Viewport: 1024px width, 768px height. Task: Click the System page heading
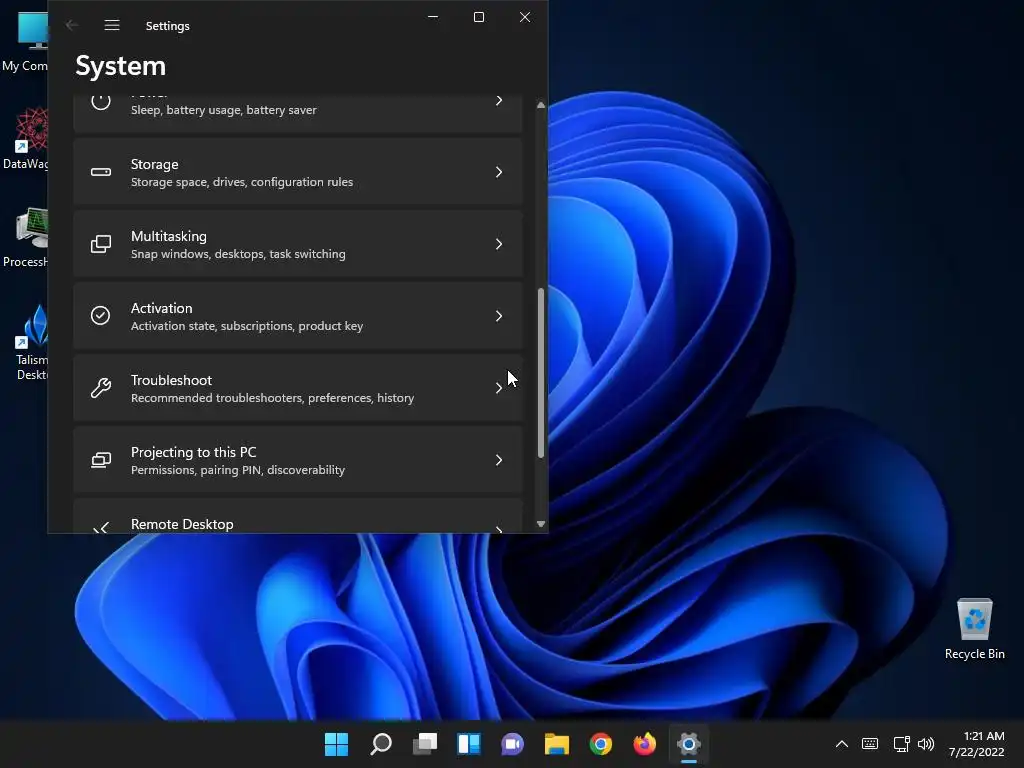click(x=121, y=66)
